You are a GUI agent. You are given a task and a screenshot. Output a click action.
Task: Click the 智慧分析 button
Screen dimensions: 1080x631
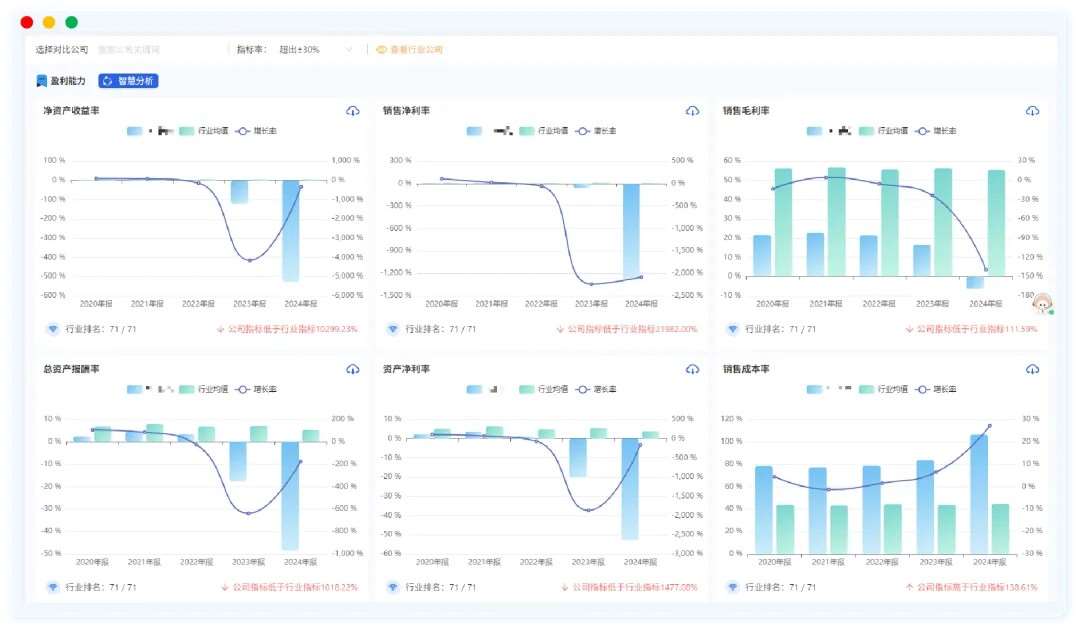tap(128, 81)
